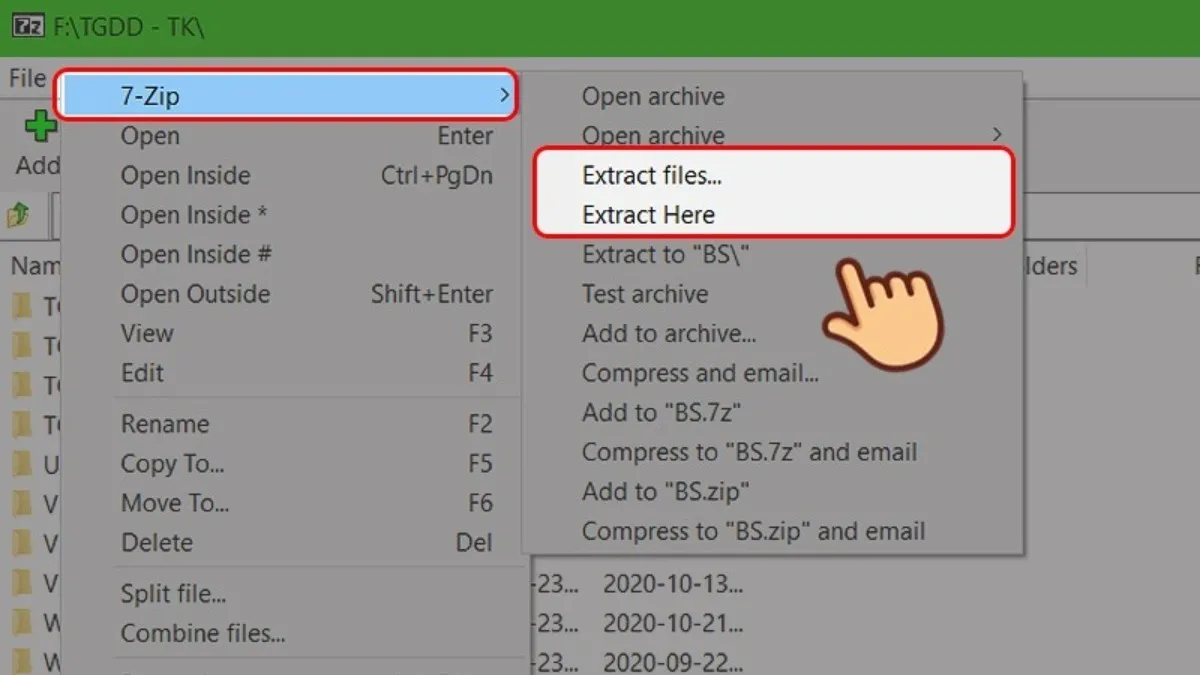This screenshot has width=1200, height=675.
Task: Select Extract Here option
Action: (648, 215)
